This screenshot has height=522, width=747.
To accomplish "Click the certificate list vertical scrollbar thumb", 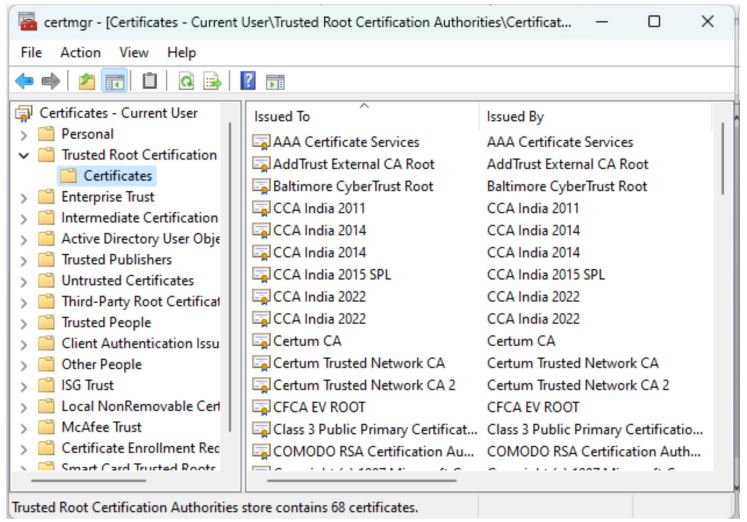I will pyautogui.click(x=723, y=158).
